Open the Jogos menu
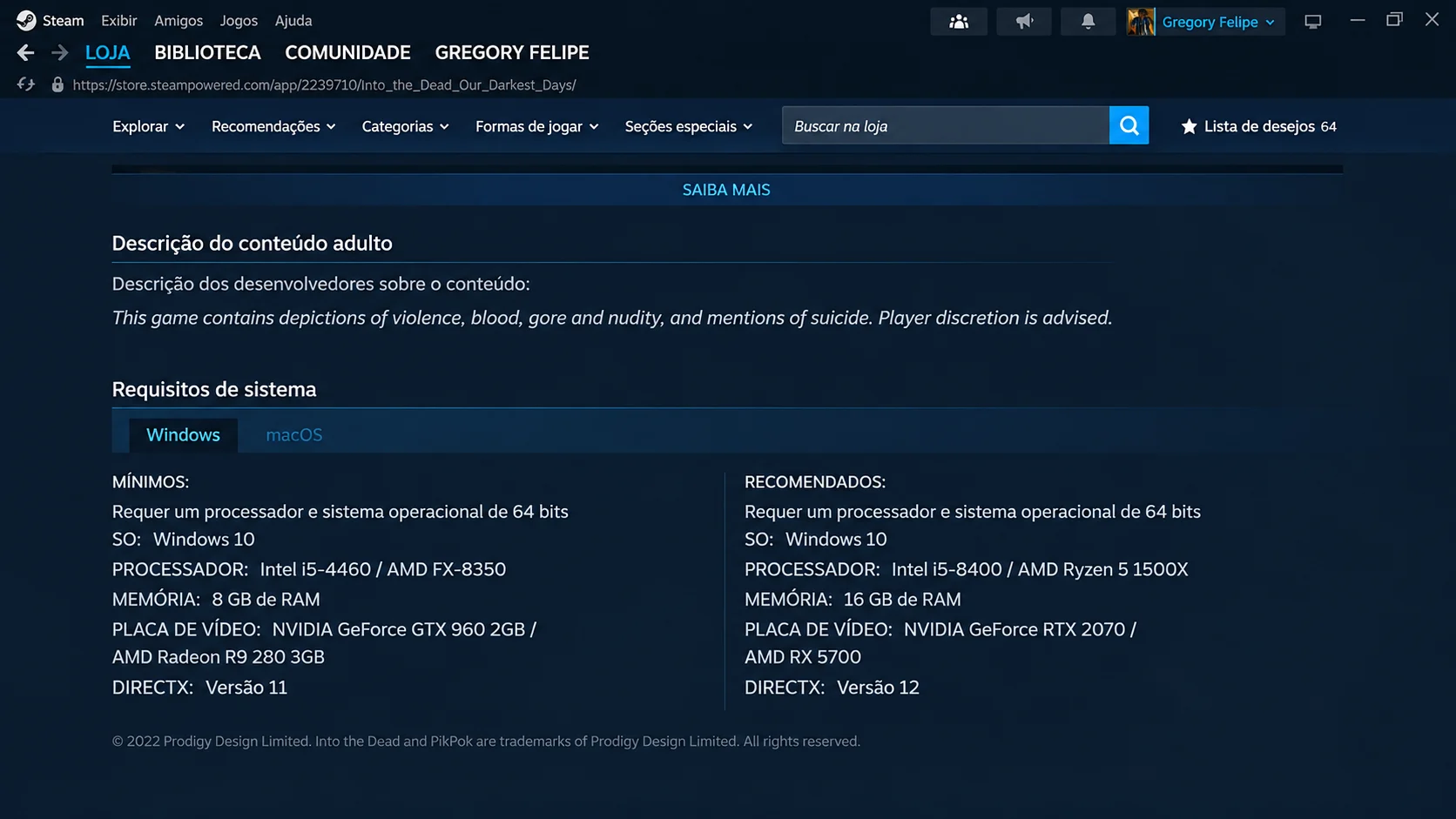This screenshot has width=1456, height=819. 239,20
